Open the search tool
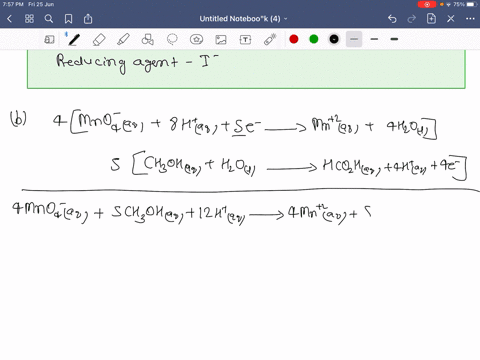480x360 pixels. click(x=49, y=19)
